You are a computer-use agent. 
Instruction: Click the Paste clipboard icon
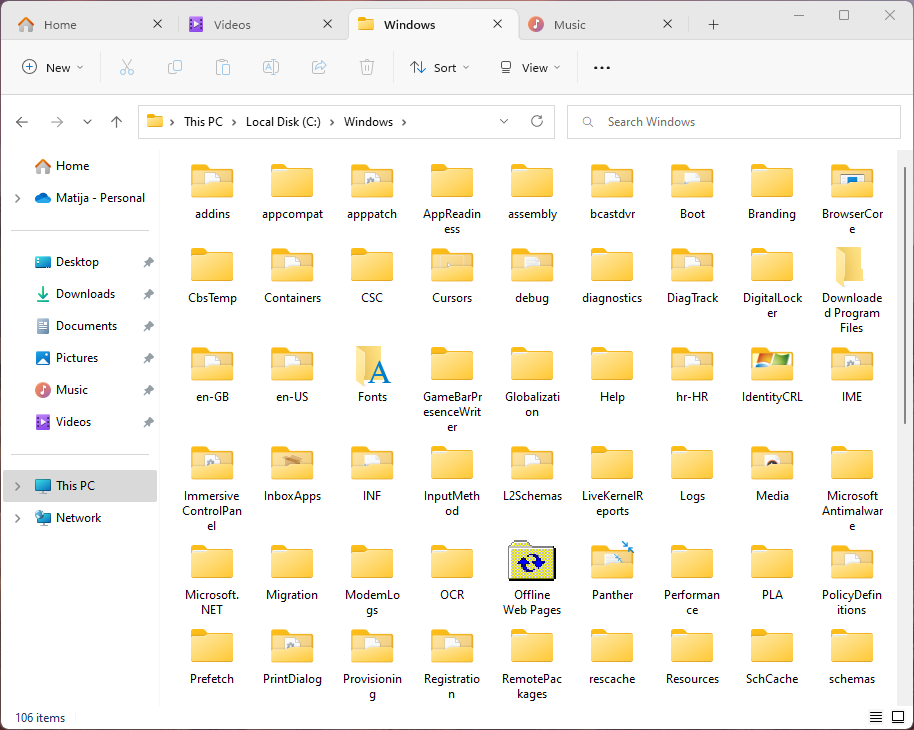click(223, 68)
